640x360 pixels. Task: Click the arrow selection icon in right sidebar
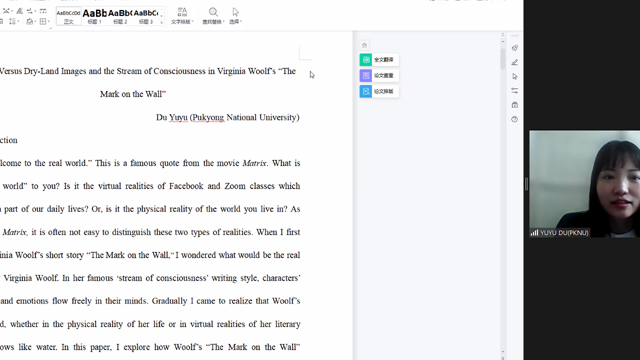[x=515, y=76]
